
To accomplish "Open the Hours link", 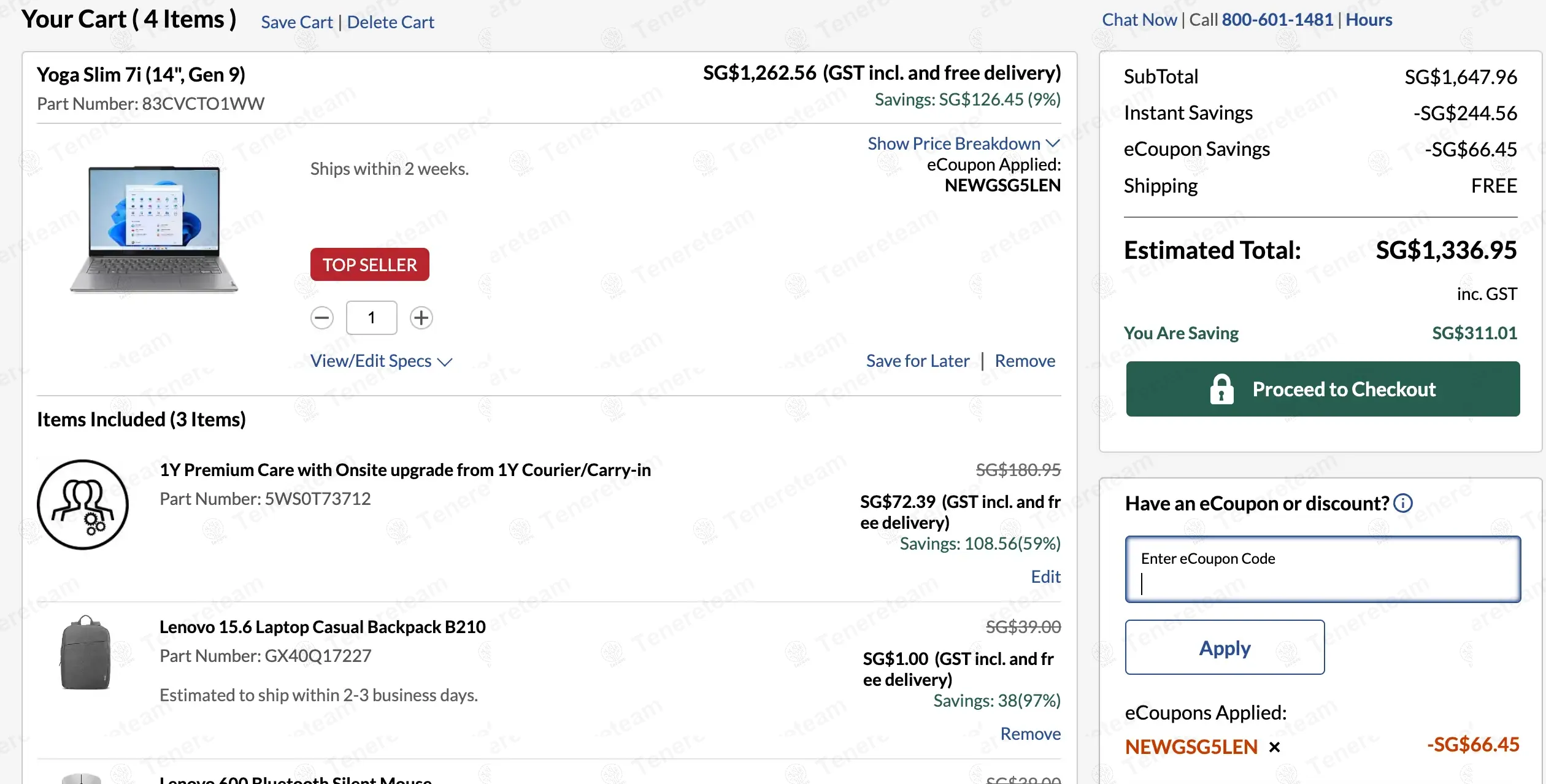I will 1369,20.
